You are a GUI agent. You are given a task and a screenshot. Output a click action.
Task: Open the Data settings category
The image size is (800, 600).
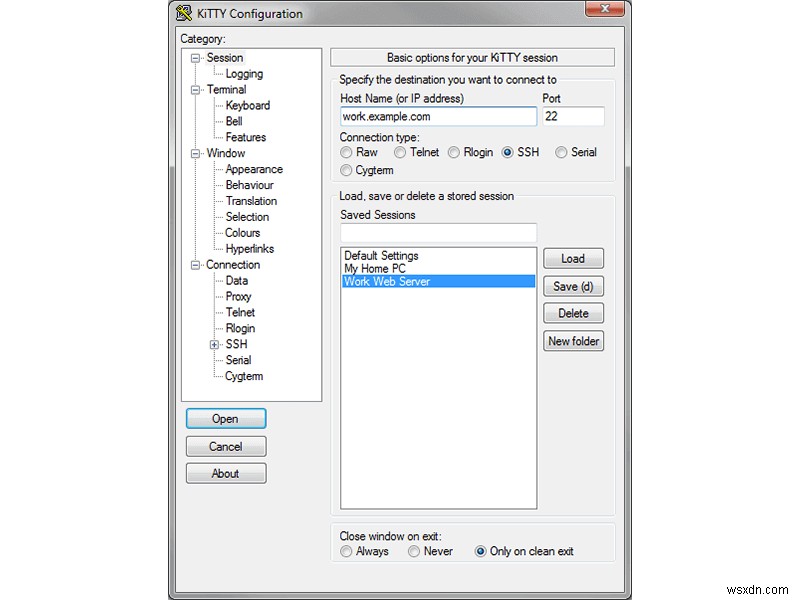pyautogui.click(x=237, y=281)
